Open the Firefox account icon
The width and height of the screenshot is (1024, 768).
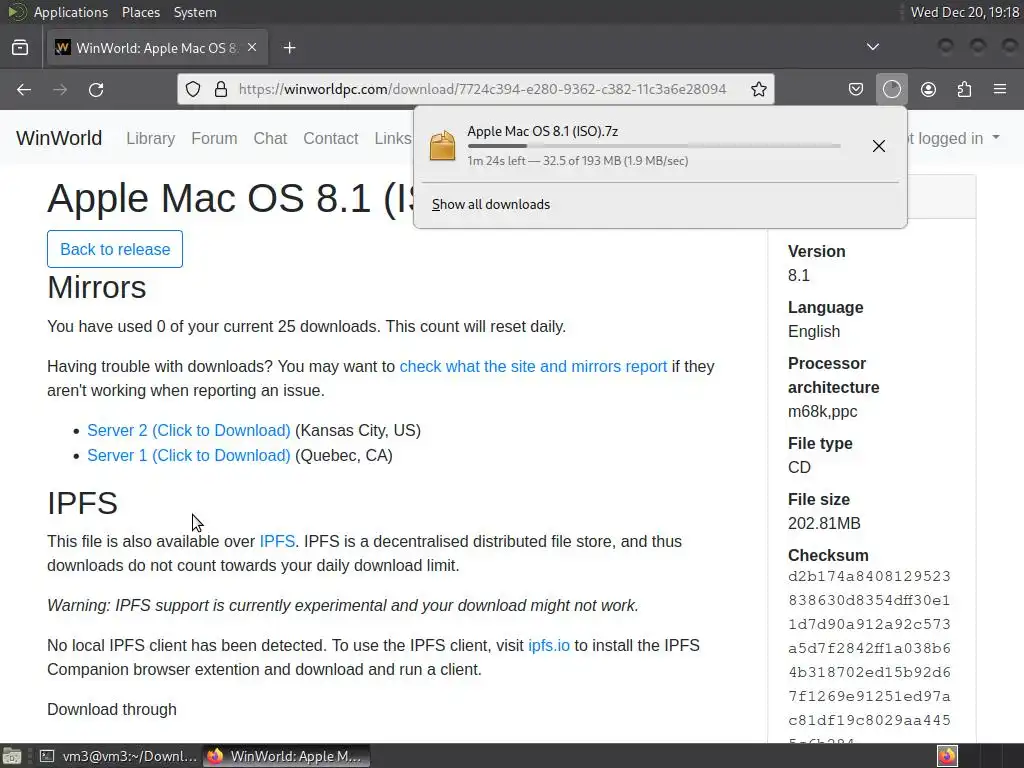(928, 89)
